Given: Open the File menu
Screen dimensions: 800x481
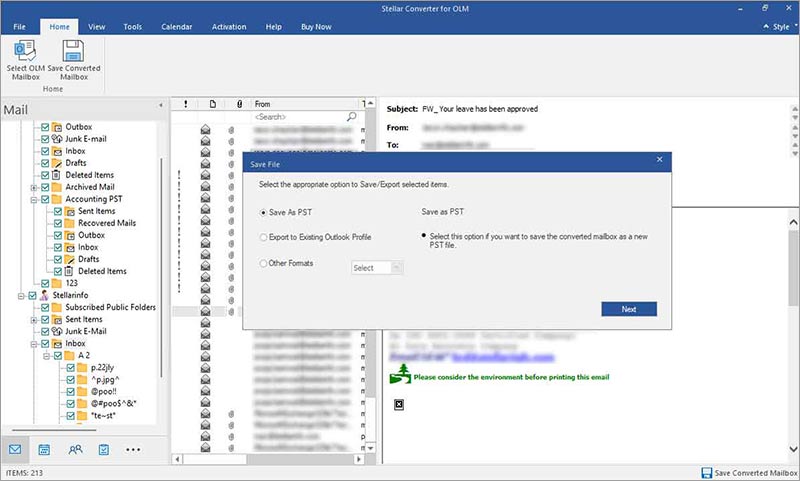Looking at the screenshot, I should point(19,27).
